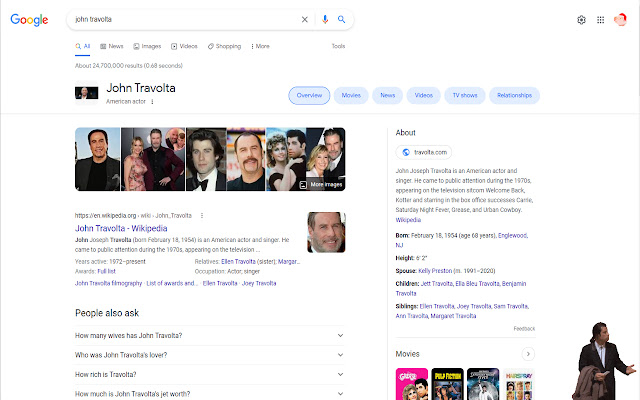Click More images button
640x400 pixels.
click(x=322, y=184)
